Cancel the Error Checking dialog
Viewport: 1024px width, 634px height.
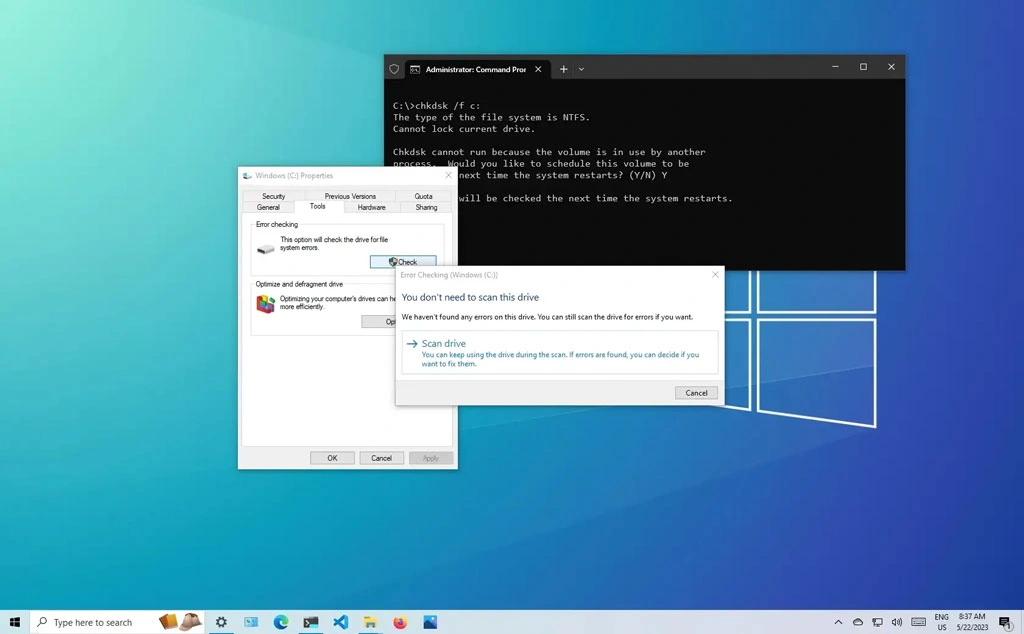(x=696, y=392)
